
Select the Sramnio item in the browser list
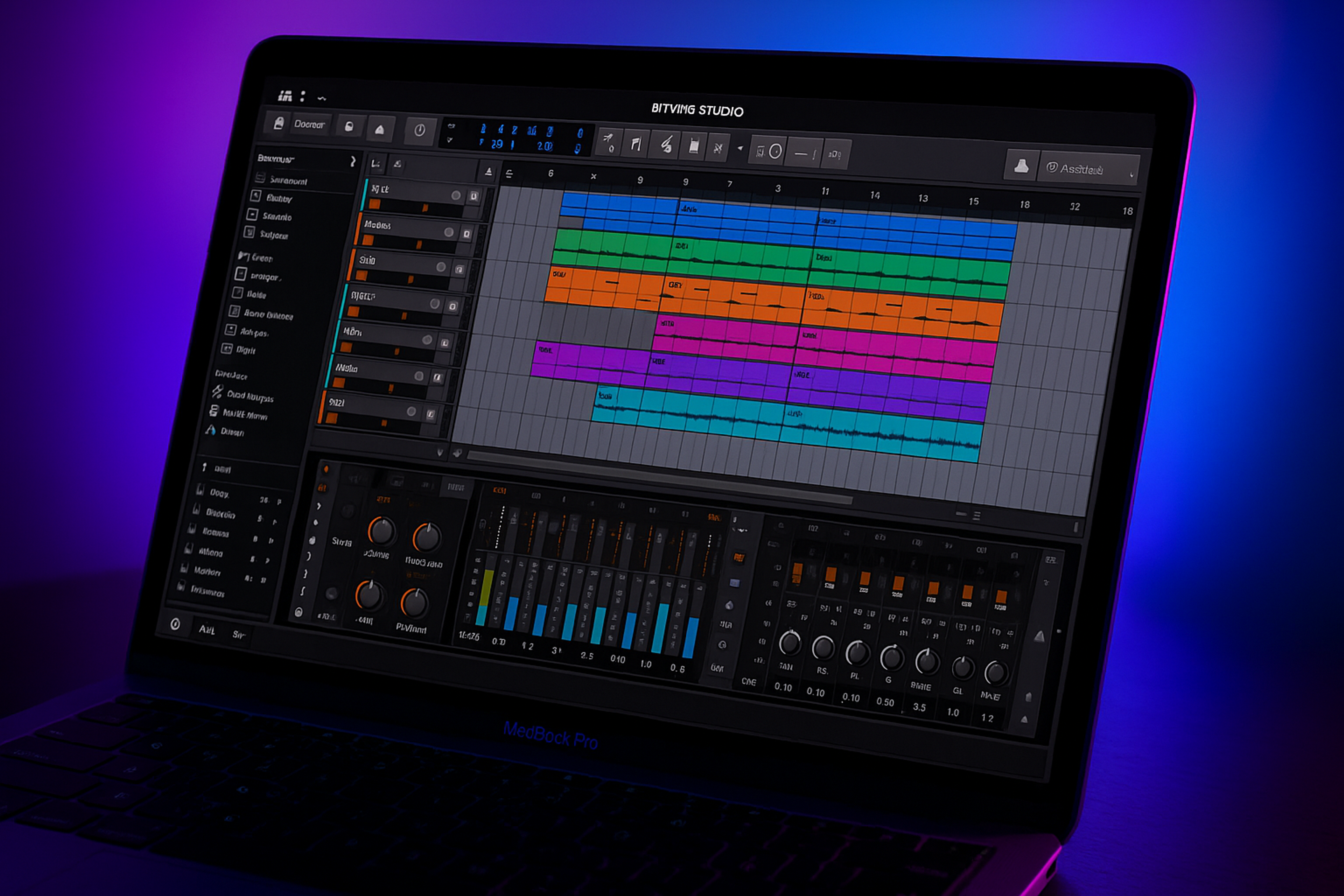tap(276, 217)
